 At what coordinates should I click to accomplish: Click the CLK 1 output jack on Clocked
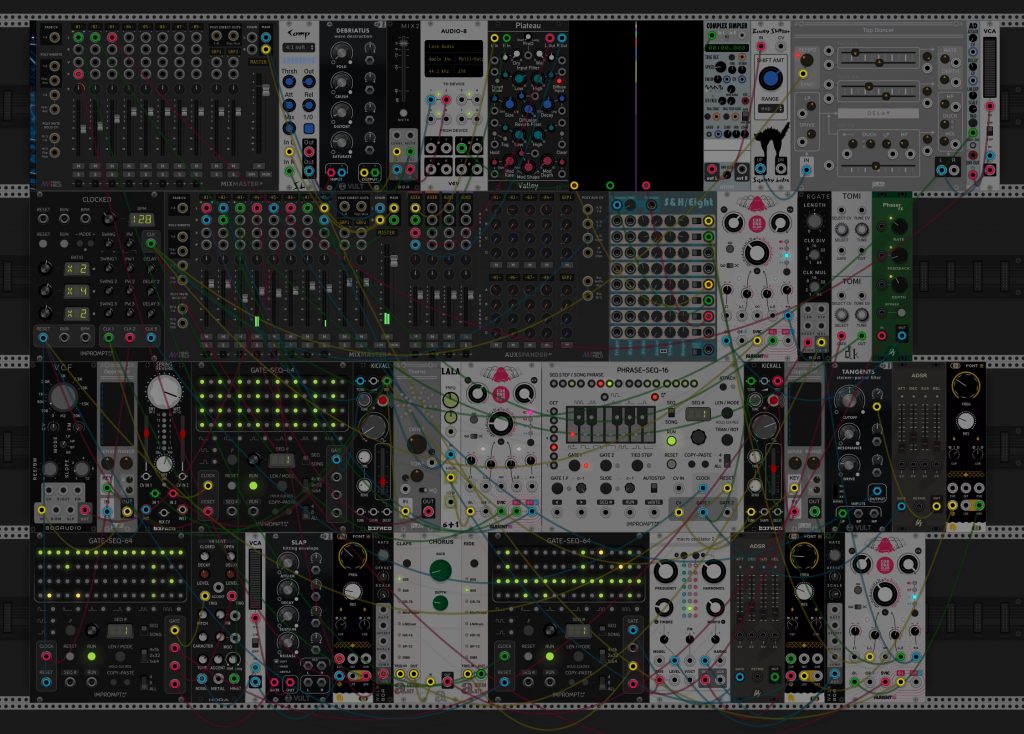tap(108, 338)
